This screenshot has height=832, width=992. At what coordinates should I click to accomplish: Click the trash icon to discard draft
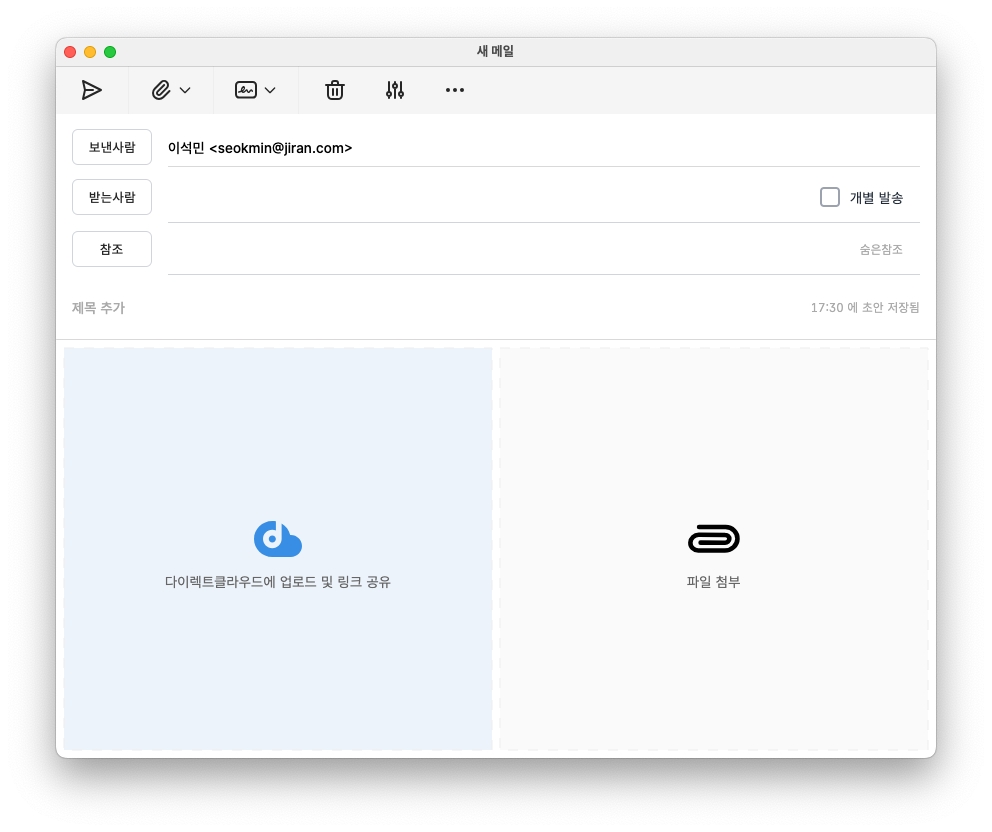pyautogui.click(x=335, y=90)
